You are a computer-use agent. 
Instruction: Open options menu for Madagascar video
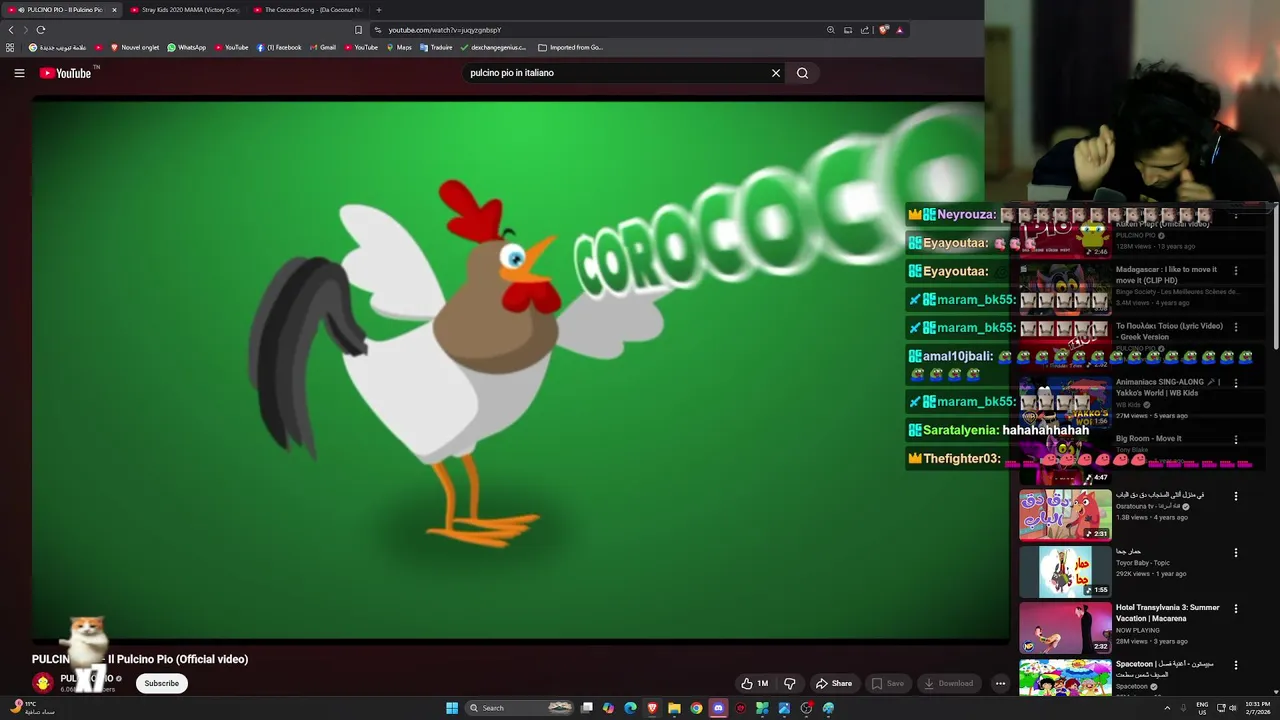1236,270
